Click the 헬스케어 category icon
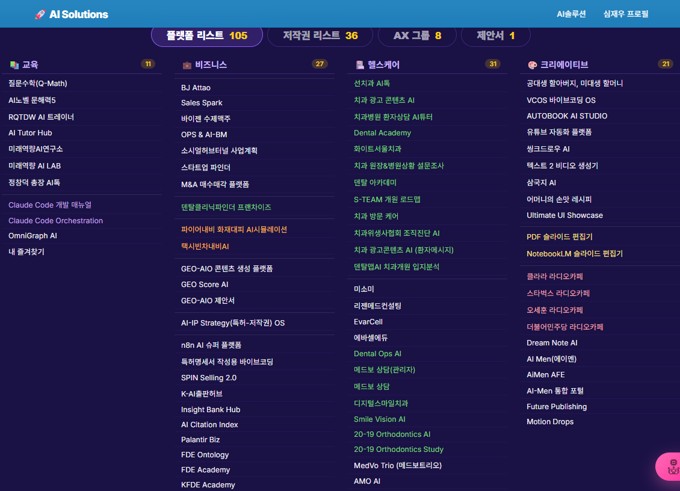The height and width of the screenshot is (491, 680). pos(360,65)
